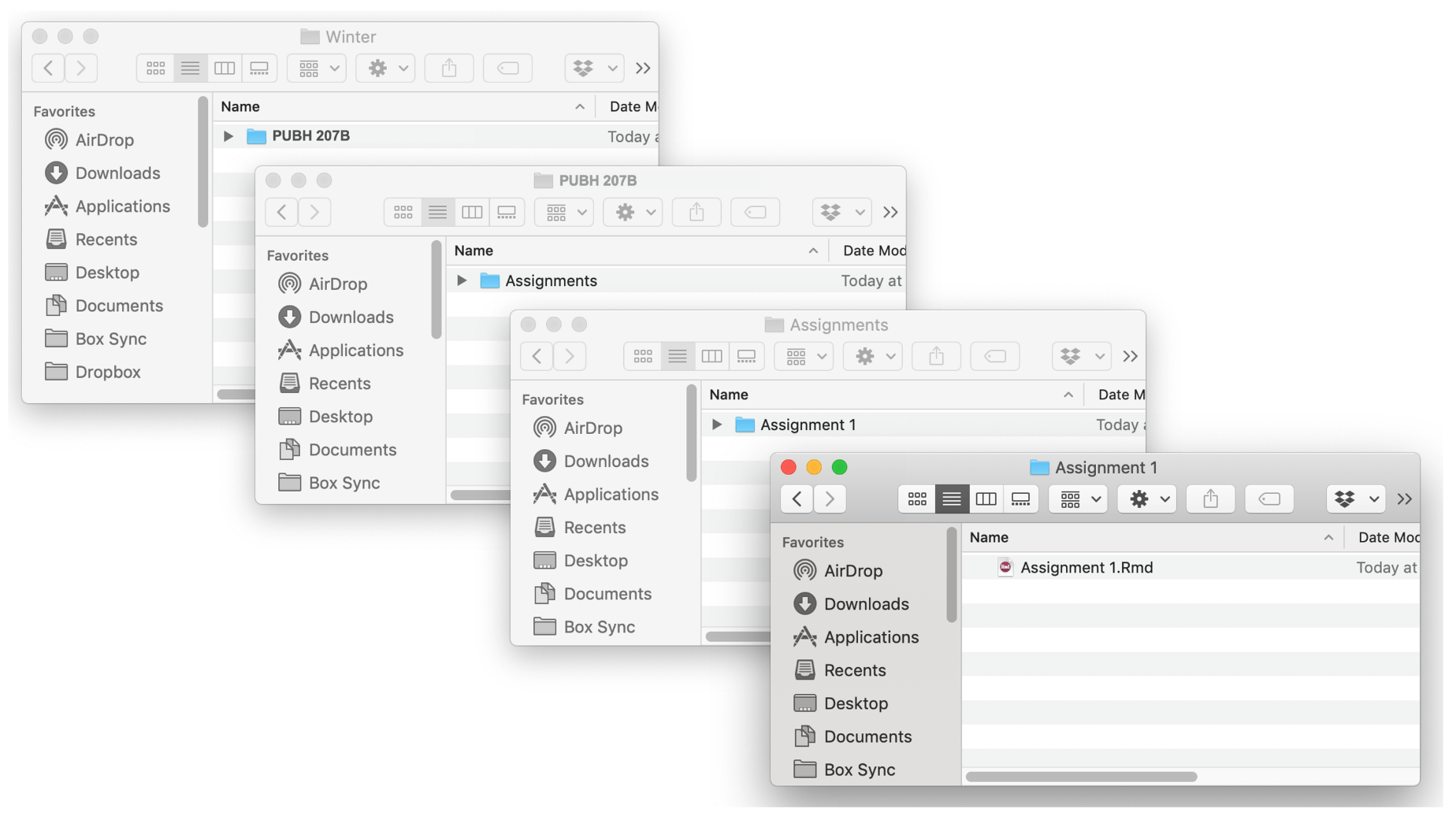Click Edit Tags button in PUBH 207B window

pos(756,213)
